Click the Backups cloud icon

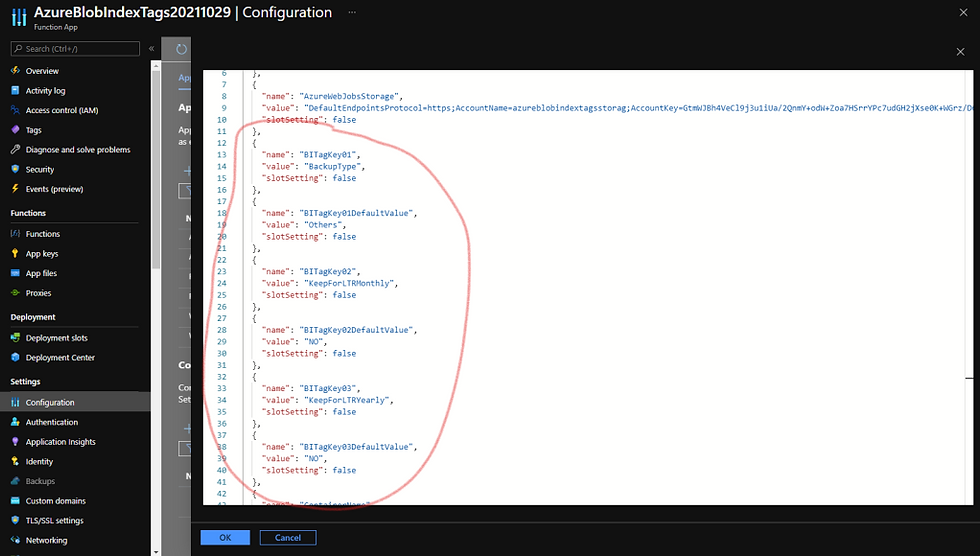click(15, 481)
